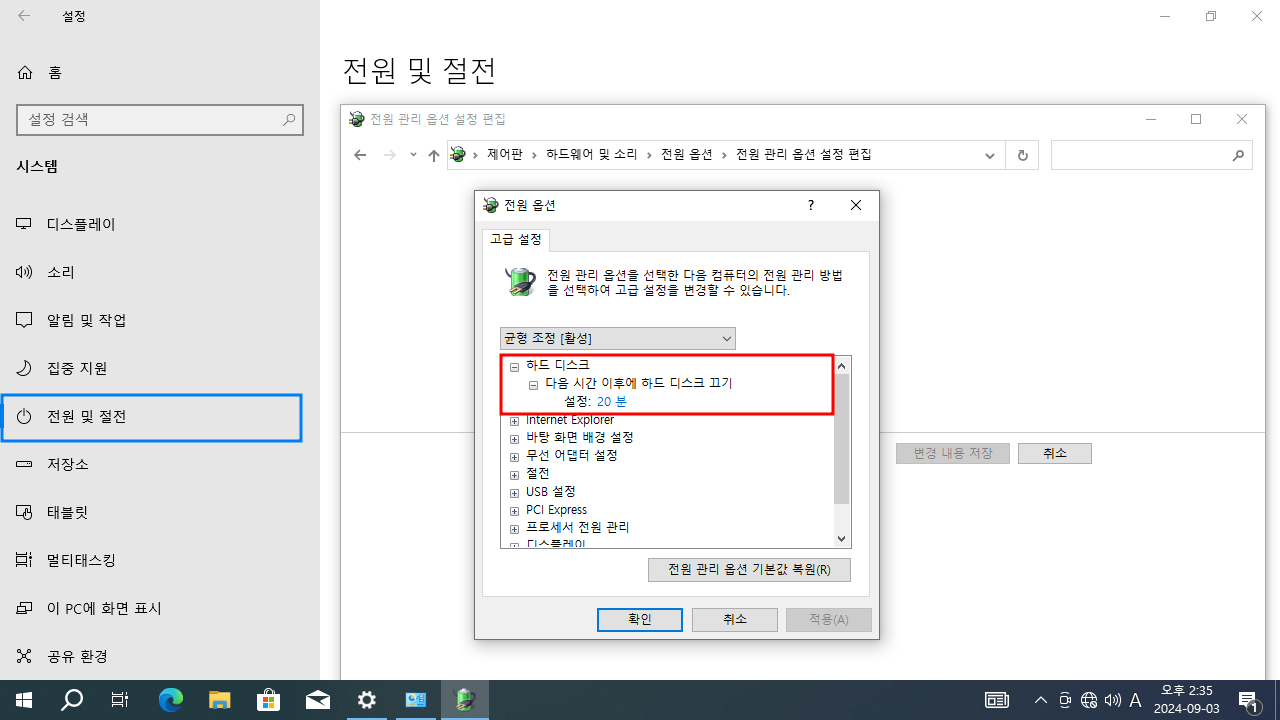
Task: Expand USB settings node
Action: coord(514,493)
